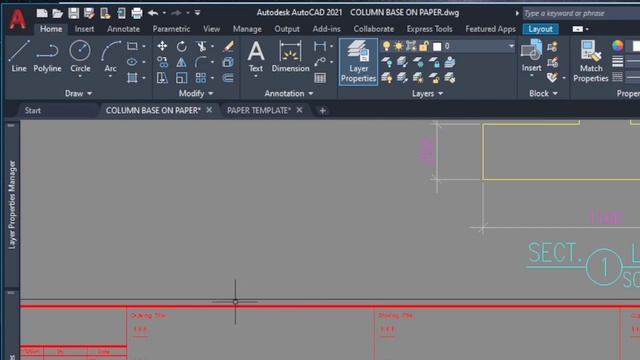The height and width of the screenshot is (360, 640).
Task: Open the Circle tool dropdown arrow
Action: 80,76
